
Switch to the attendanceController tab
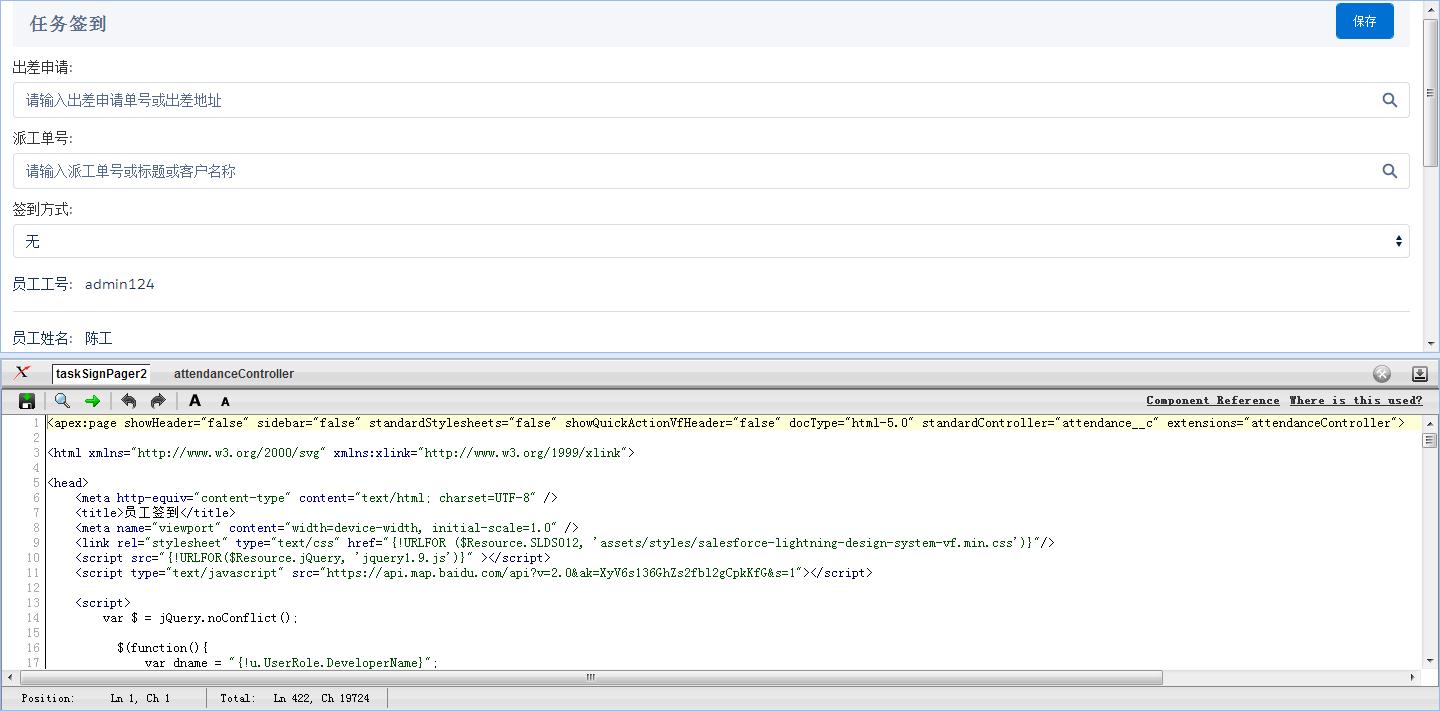[x=234, y=374]
